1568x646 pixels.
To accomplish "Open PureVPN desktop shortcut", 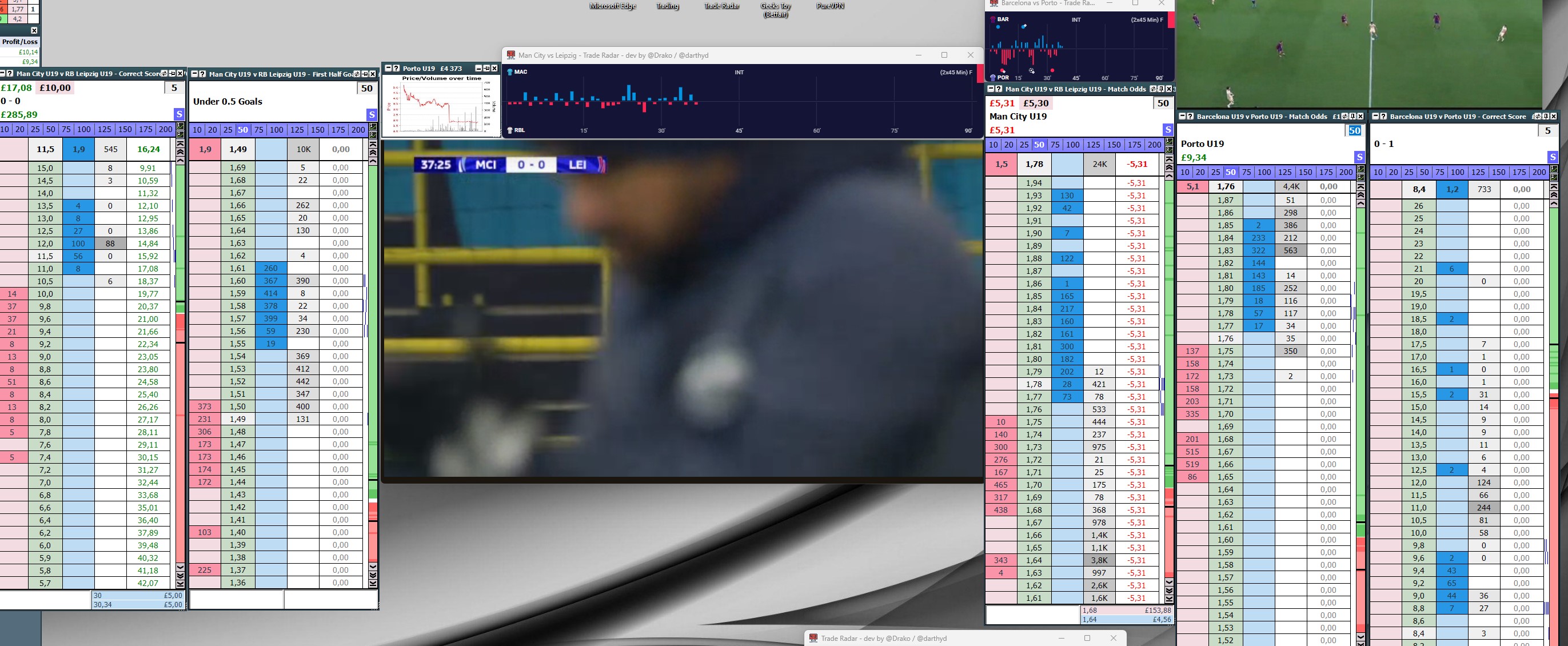I will point(831,6).
